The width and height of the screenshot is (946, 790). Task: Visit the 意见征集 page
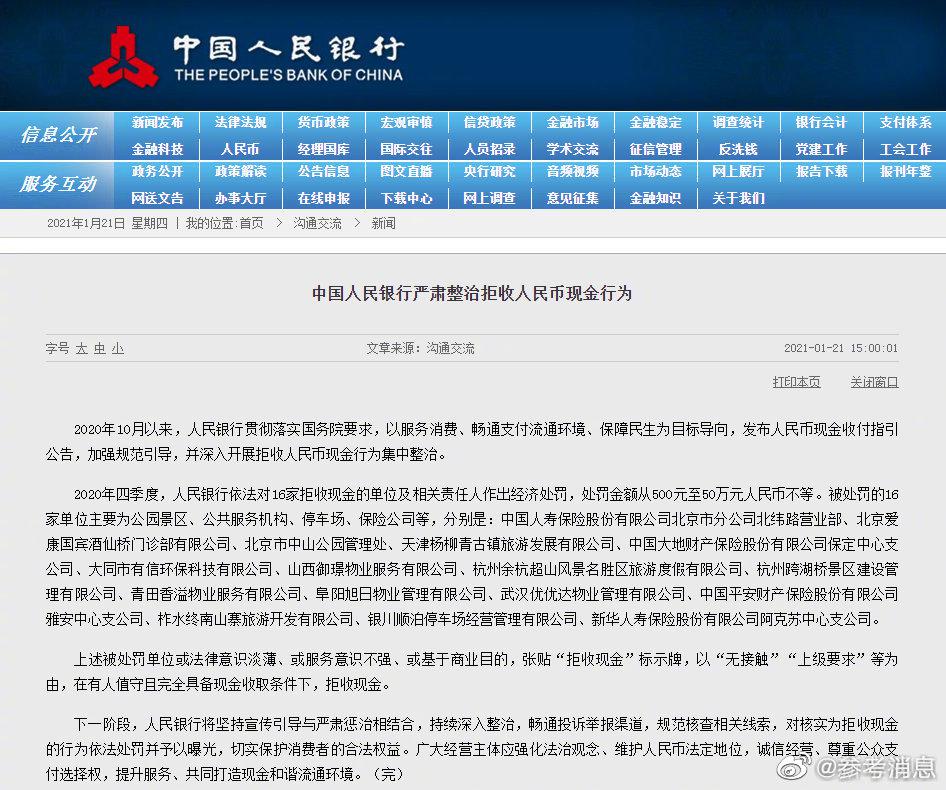pos(573,198)
